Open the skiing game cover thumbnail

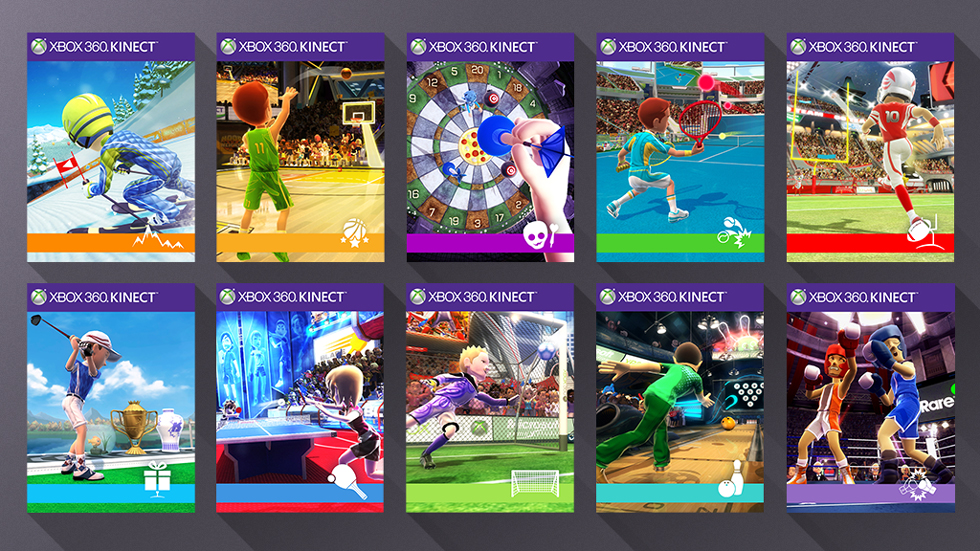[111, 147]
